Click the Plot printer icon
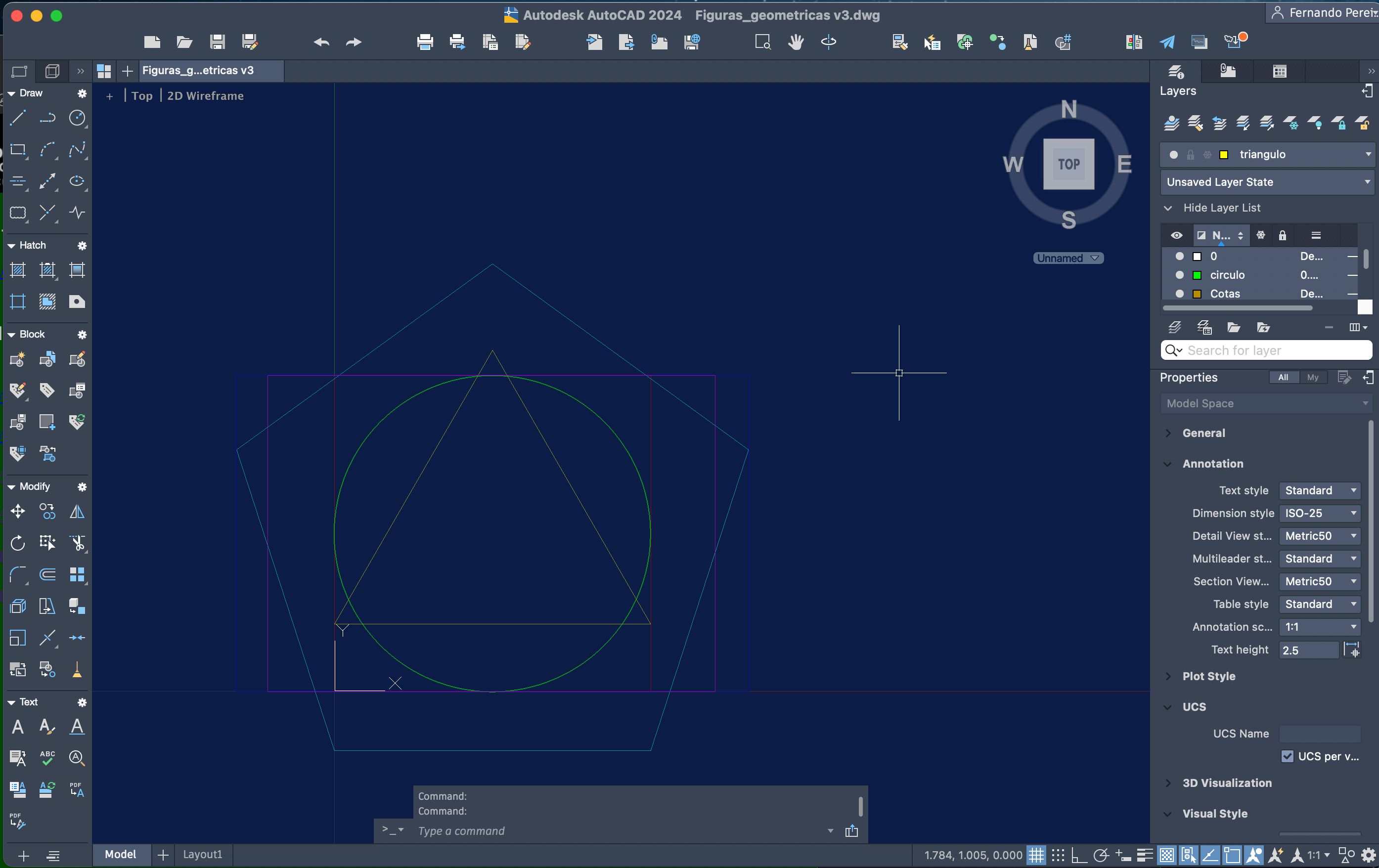This screenshot has width=1379, height=868. [425, 42]
